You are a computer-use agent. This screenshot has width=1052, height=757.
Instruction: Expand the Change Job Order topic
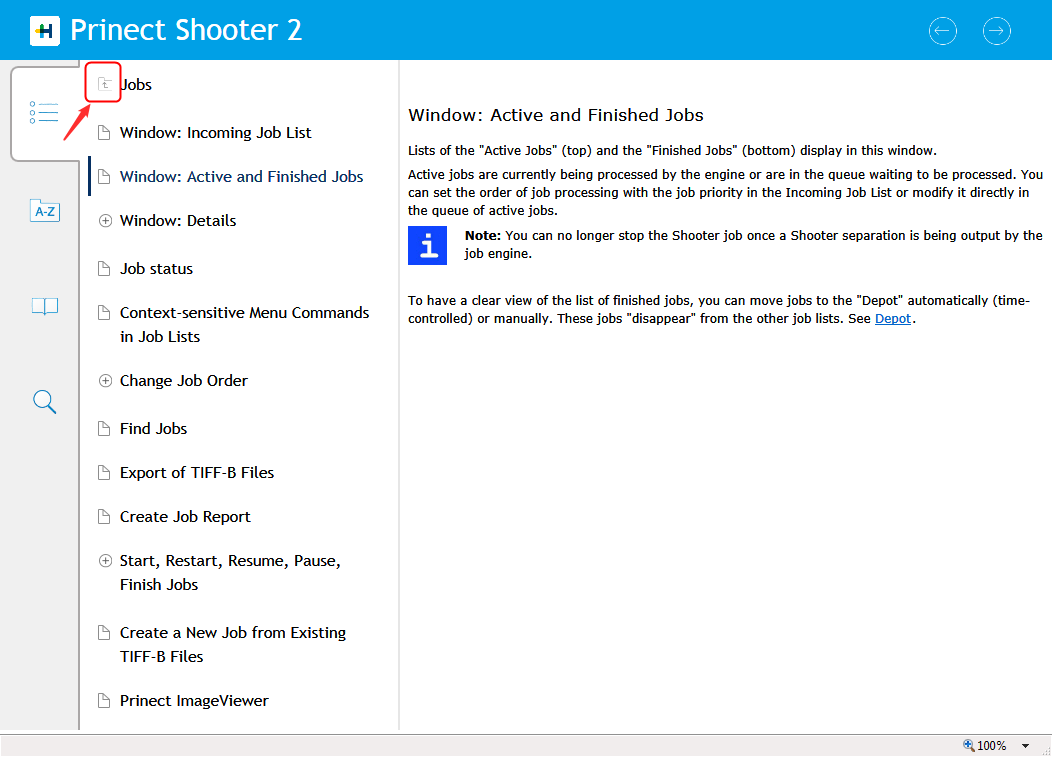(x=105, y=381)
